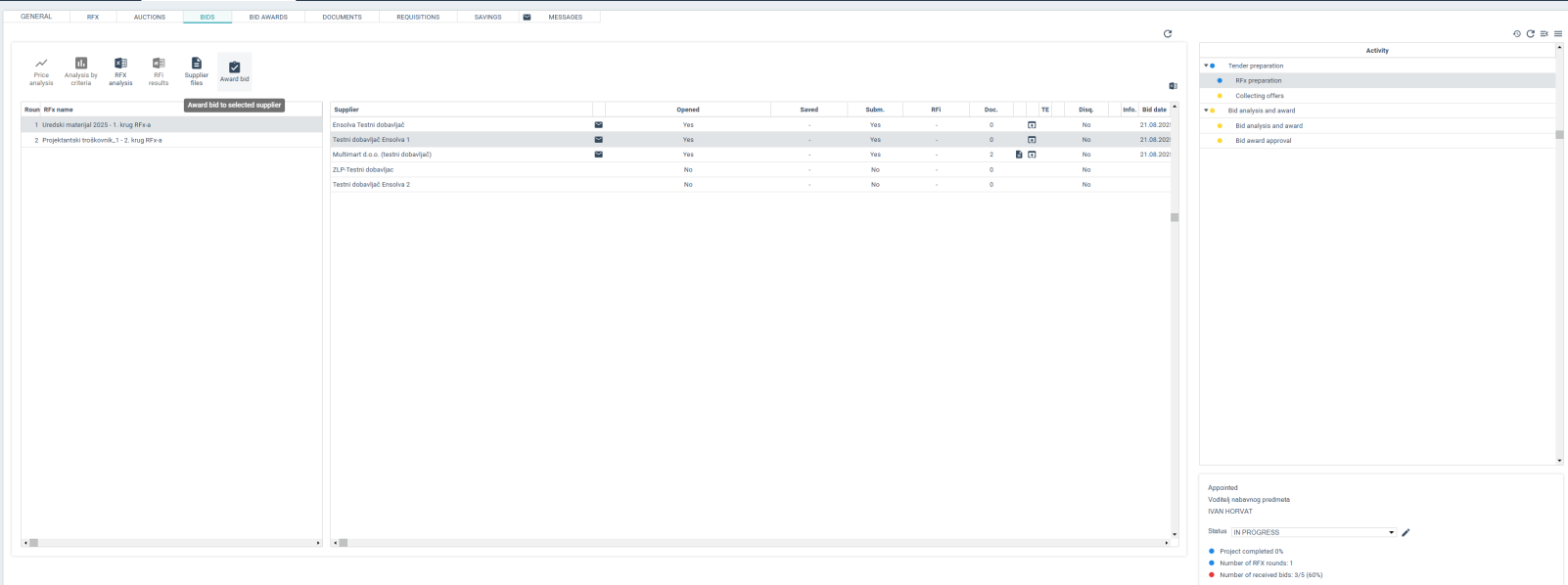Screen dimensions: 1568x585
Task: Select the ZLP-Testni dobavljac supplier row
Action: point(363,169)
